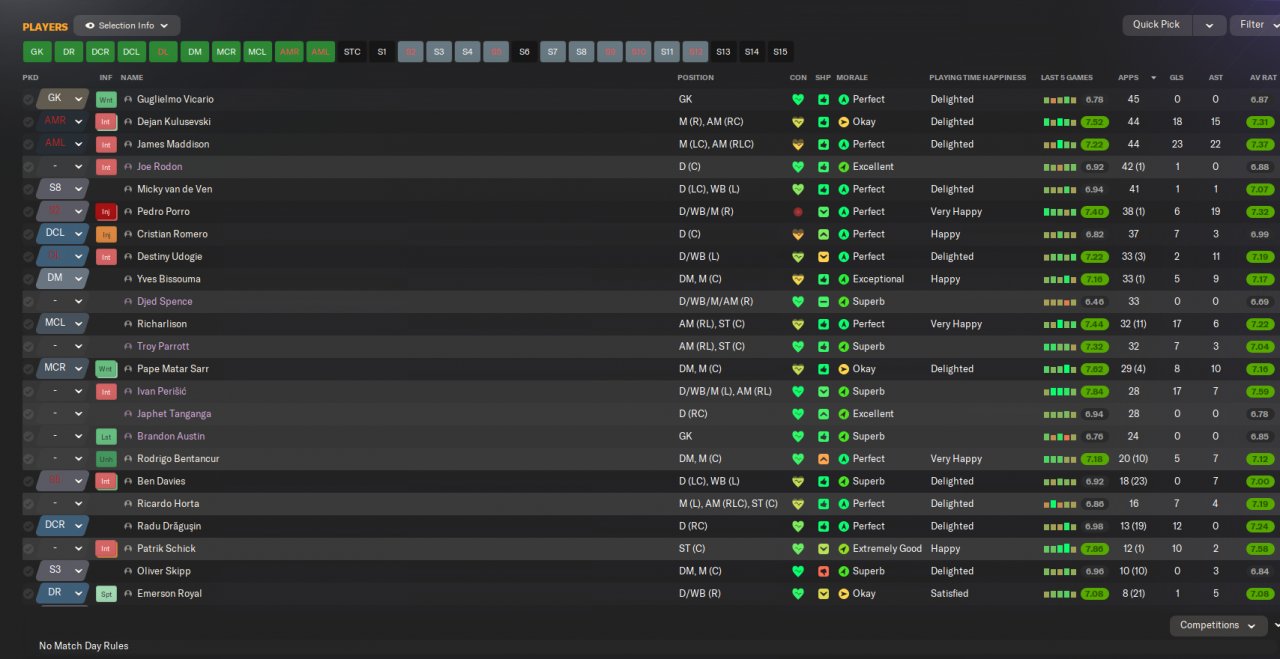Click Patrik Schick's 7.58 average rating pill
The width and height of the screenshot is (1280, 659).
point(1260,549)
